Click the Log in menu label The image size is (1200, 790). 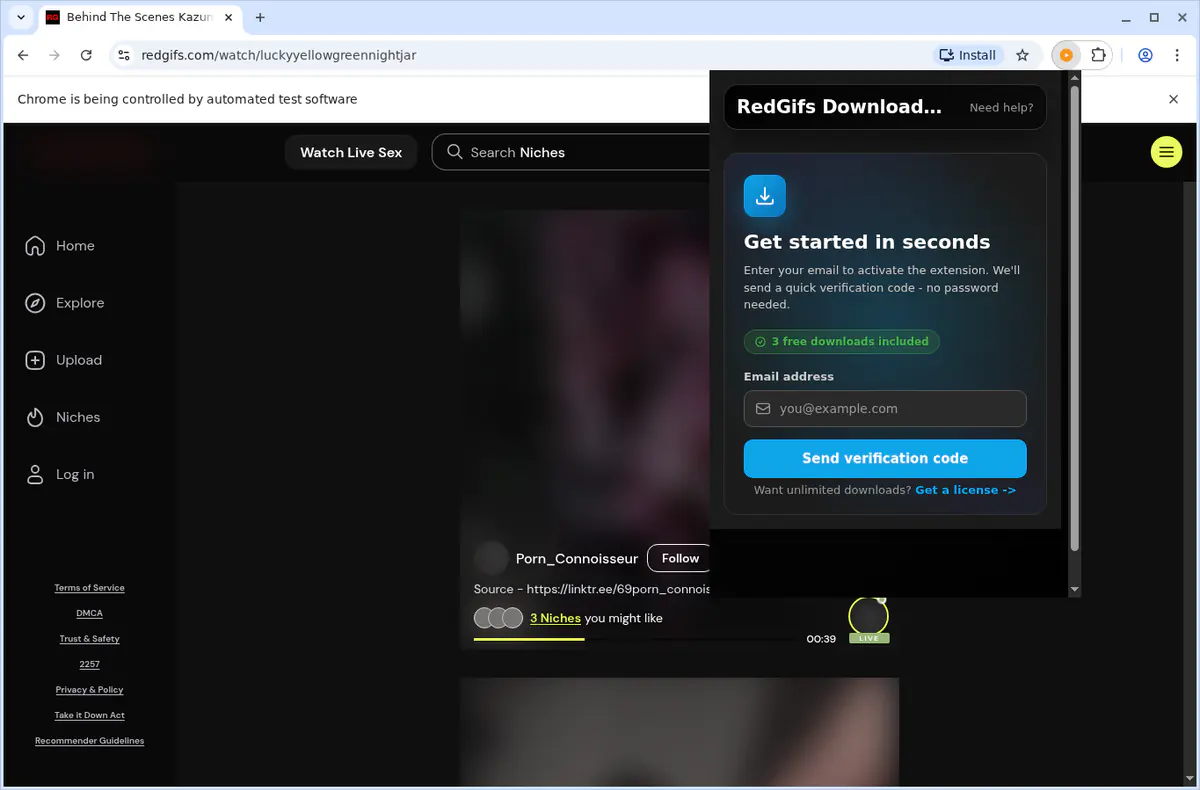point(75,474)
